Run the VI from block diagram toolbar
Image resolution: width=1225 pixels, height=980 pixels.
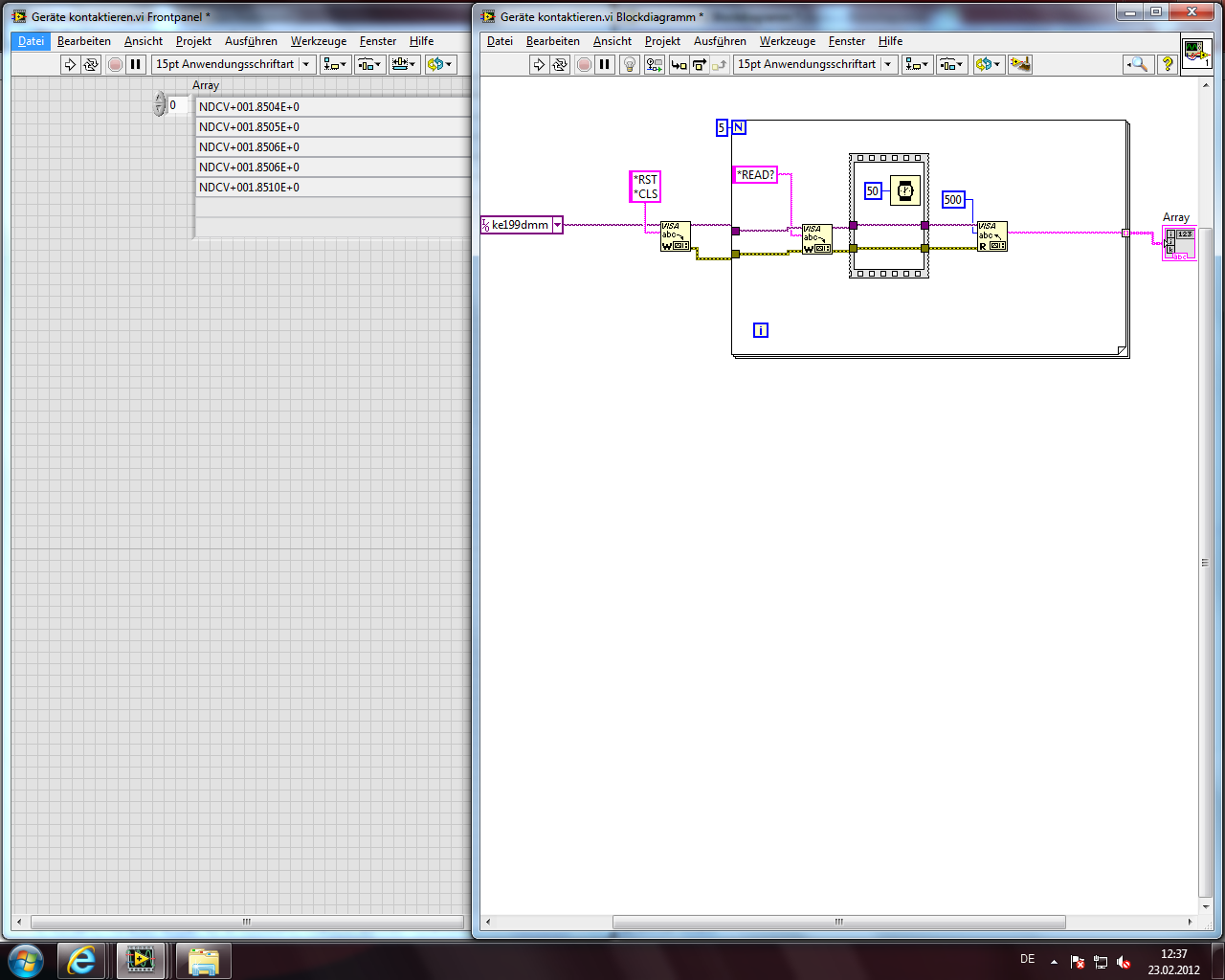[539, 64]
